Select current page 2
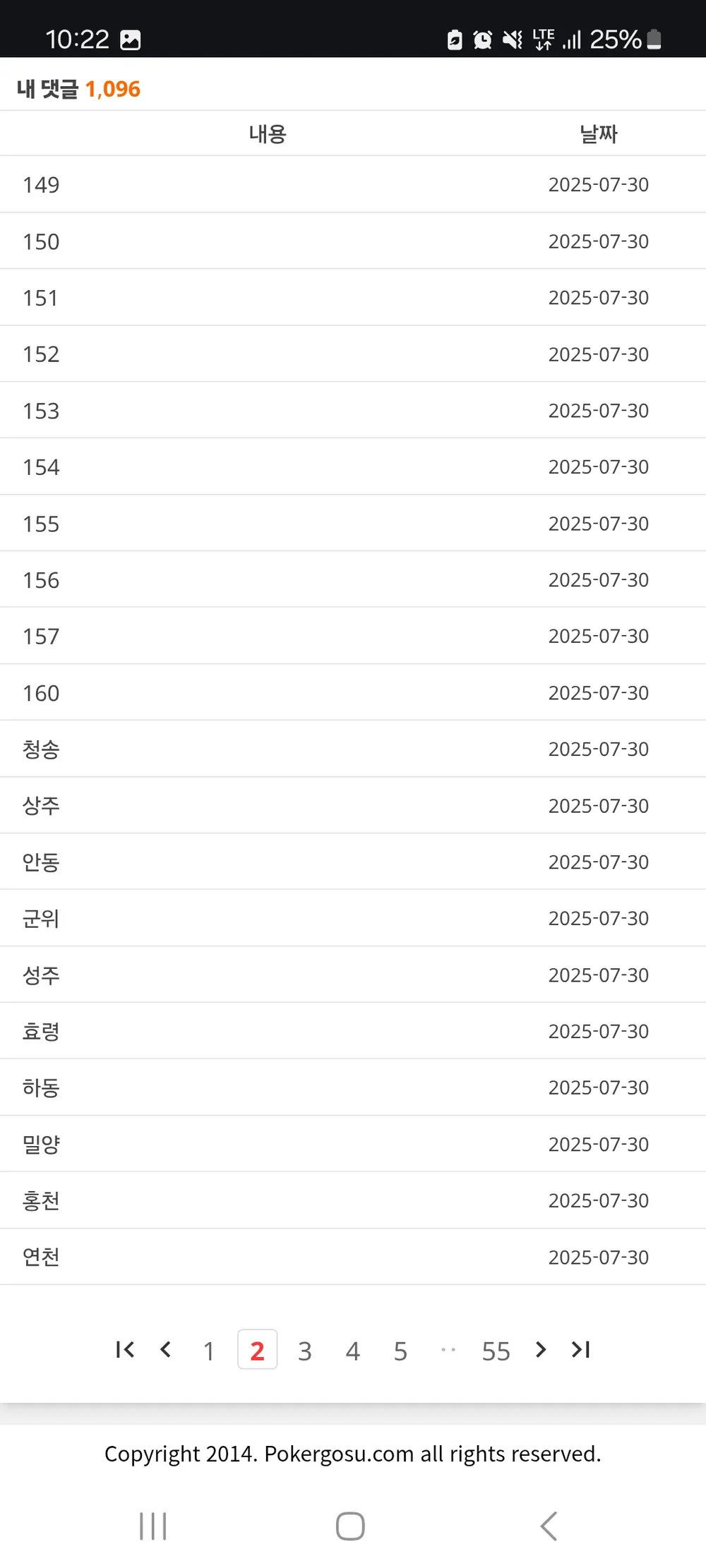This screenshot has height=1568, width=706. point(257,1349)
